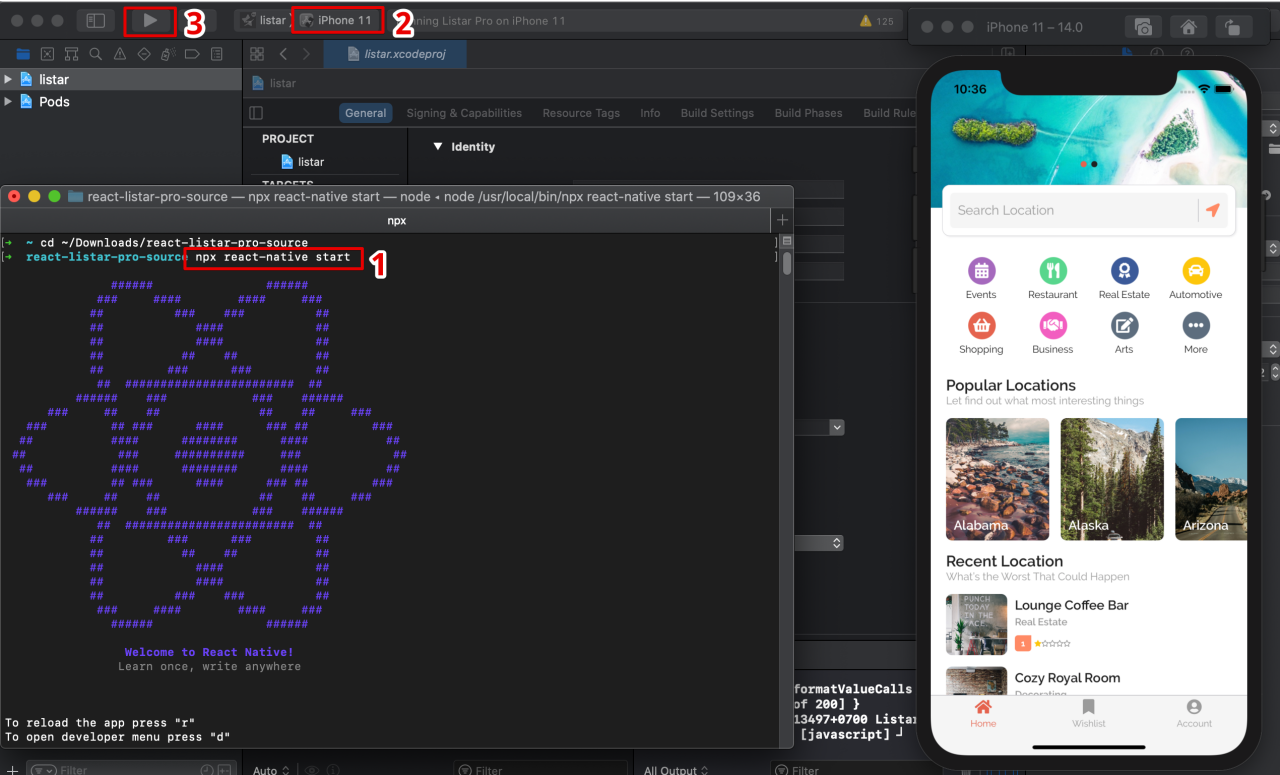
Task: Open the Lounge Coffee Bar listing
Action: tap(1090, 624)
